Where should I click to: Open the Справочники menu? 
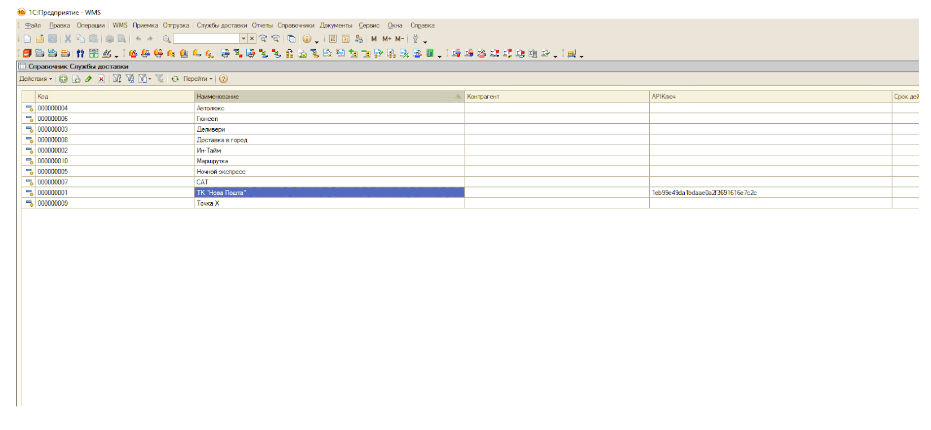[x=295, y=24]
